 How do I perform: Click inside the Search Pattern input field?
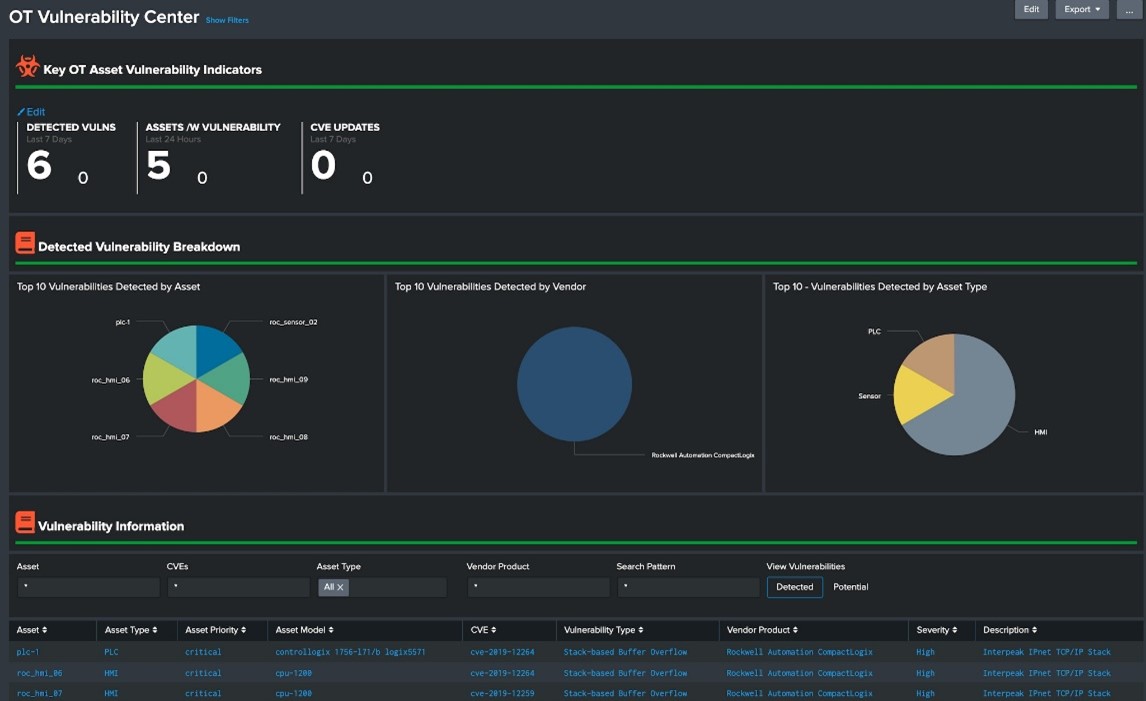(688, 587)
